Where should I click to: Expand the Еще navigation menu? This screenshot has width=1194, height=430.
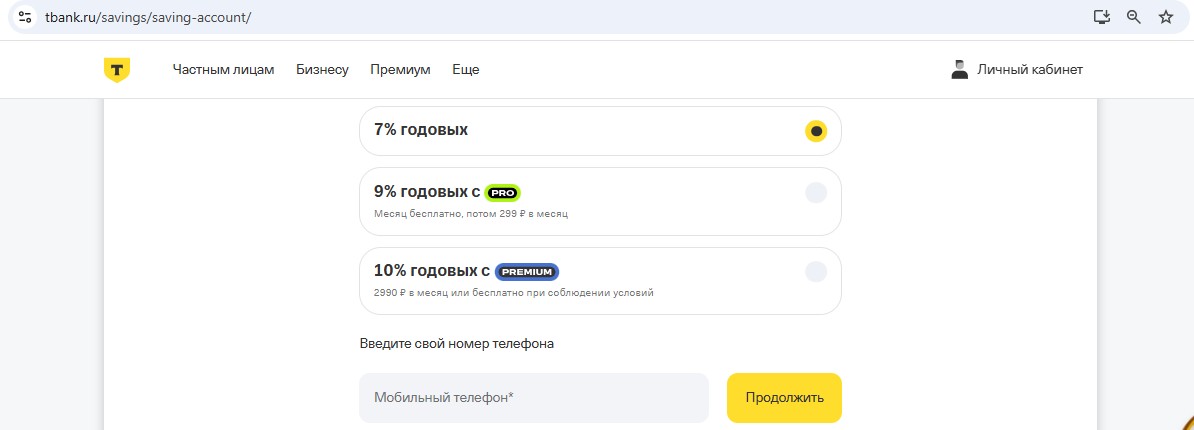[x=466, y=70]
